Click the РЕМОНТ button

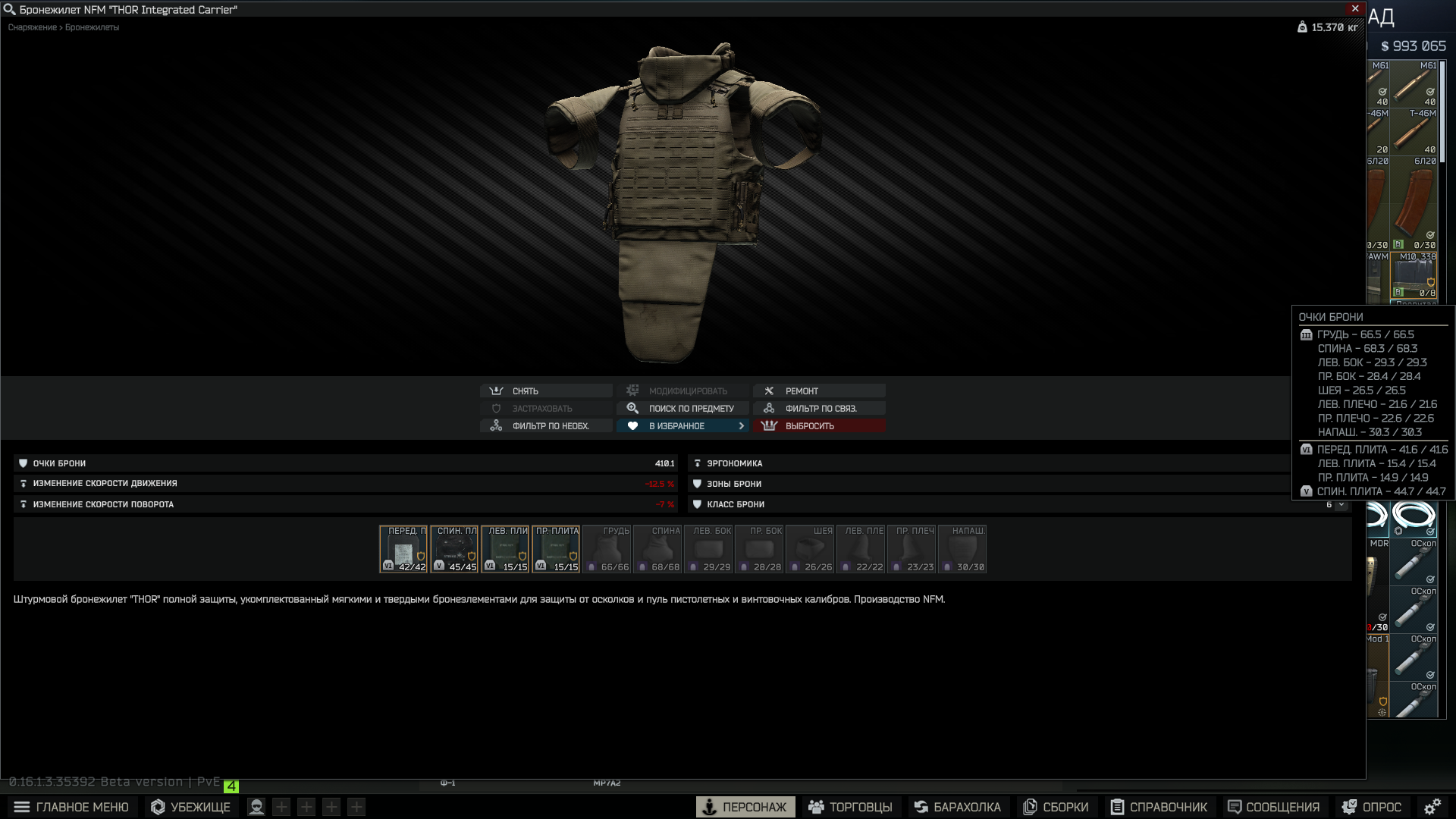pos(819,391)
